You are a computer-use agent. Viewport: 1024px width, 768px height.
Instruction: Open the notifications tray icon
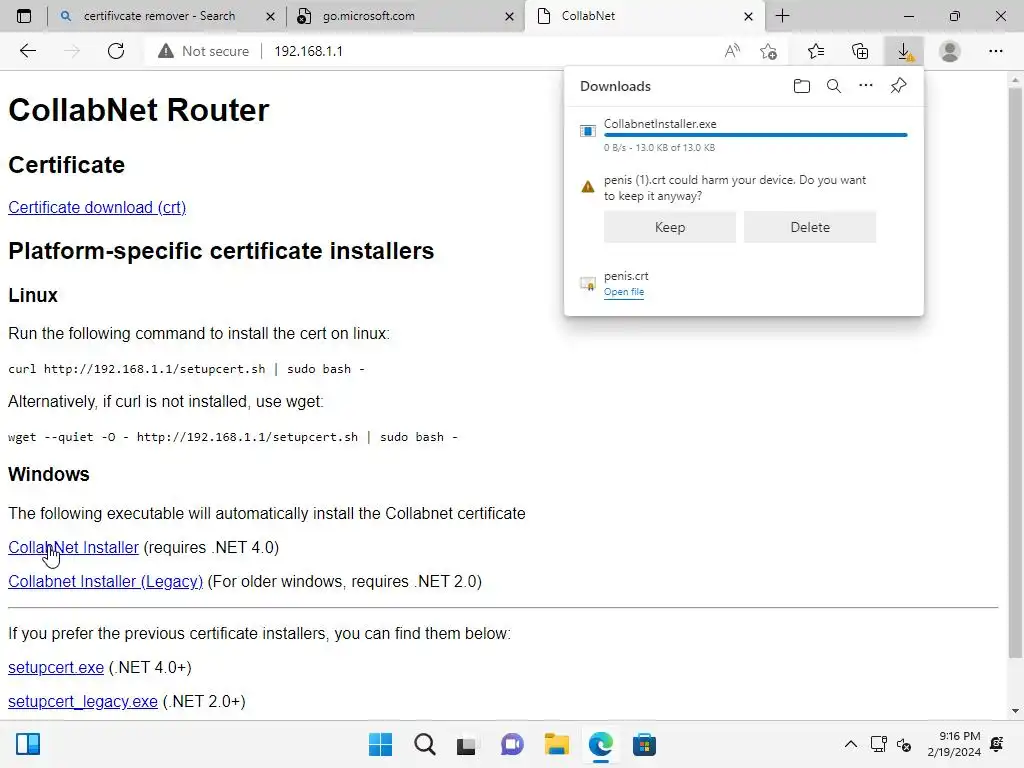[x=997, y=744]
